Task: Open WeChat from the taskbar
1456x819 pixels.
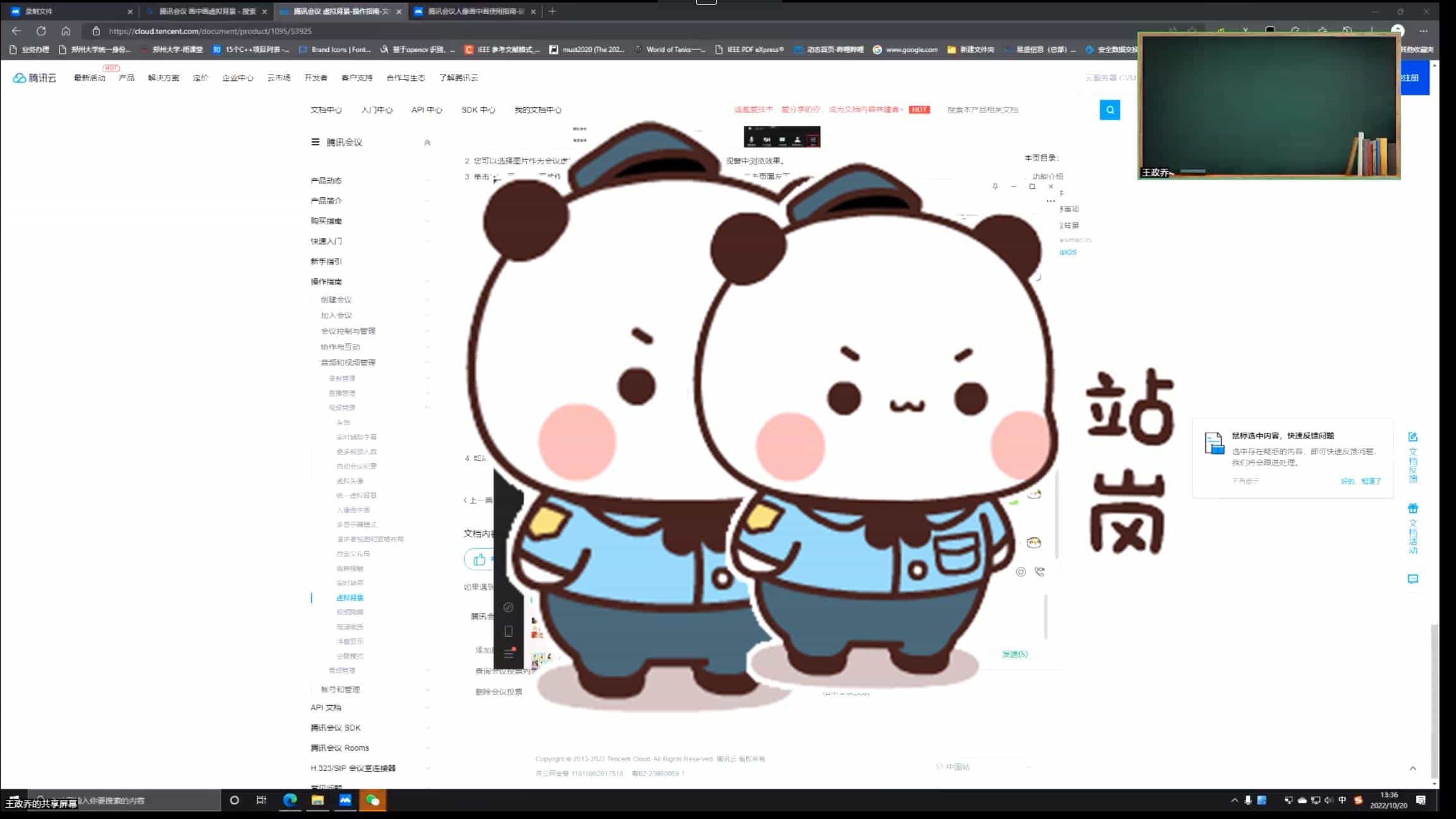Action: [373, 800]
